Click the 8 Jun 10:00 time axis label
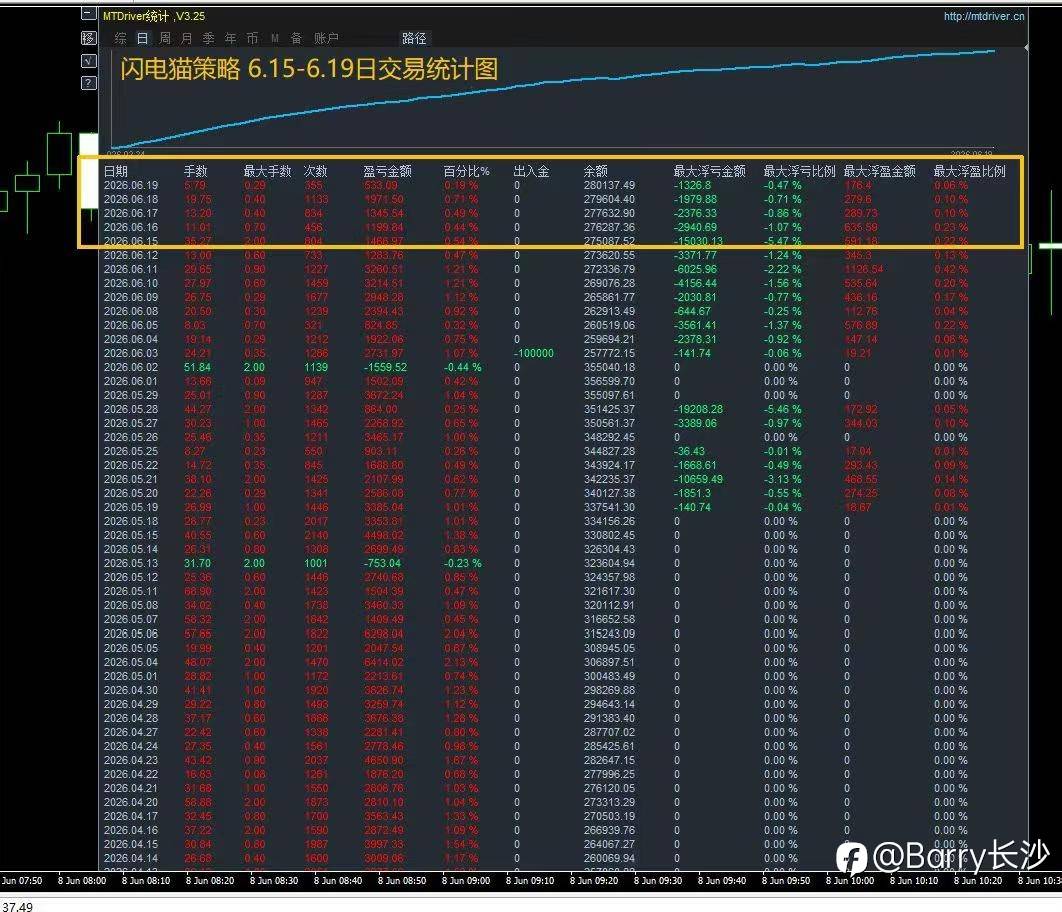 click(849, 882)
